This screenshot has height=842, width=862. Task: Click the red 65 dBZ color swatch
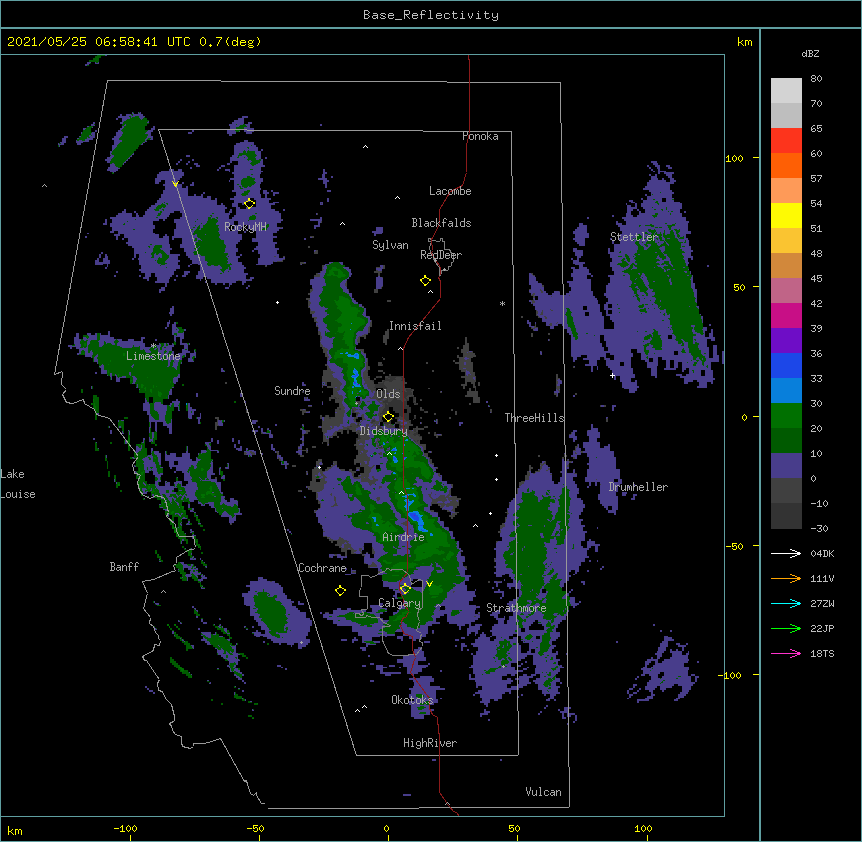[x=786, y=140]
